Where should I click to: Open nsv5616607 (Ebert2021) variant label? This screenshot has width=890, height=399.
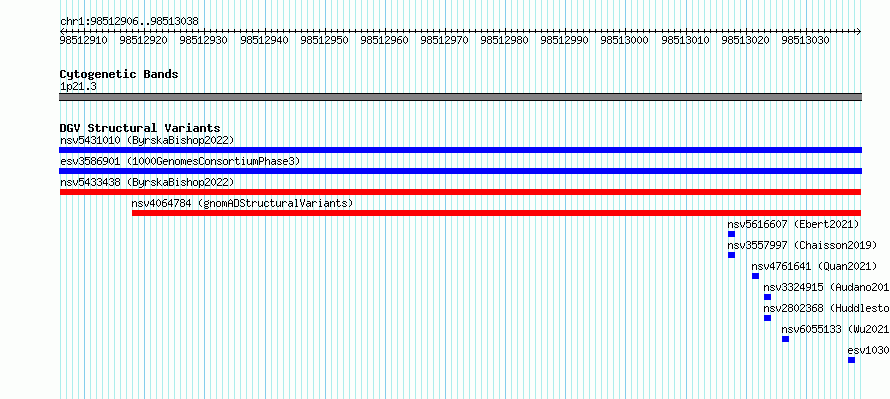[x=794, y=224]
